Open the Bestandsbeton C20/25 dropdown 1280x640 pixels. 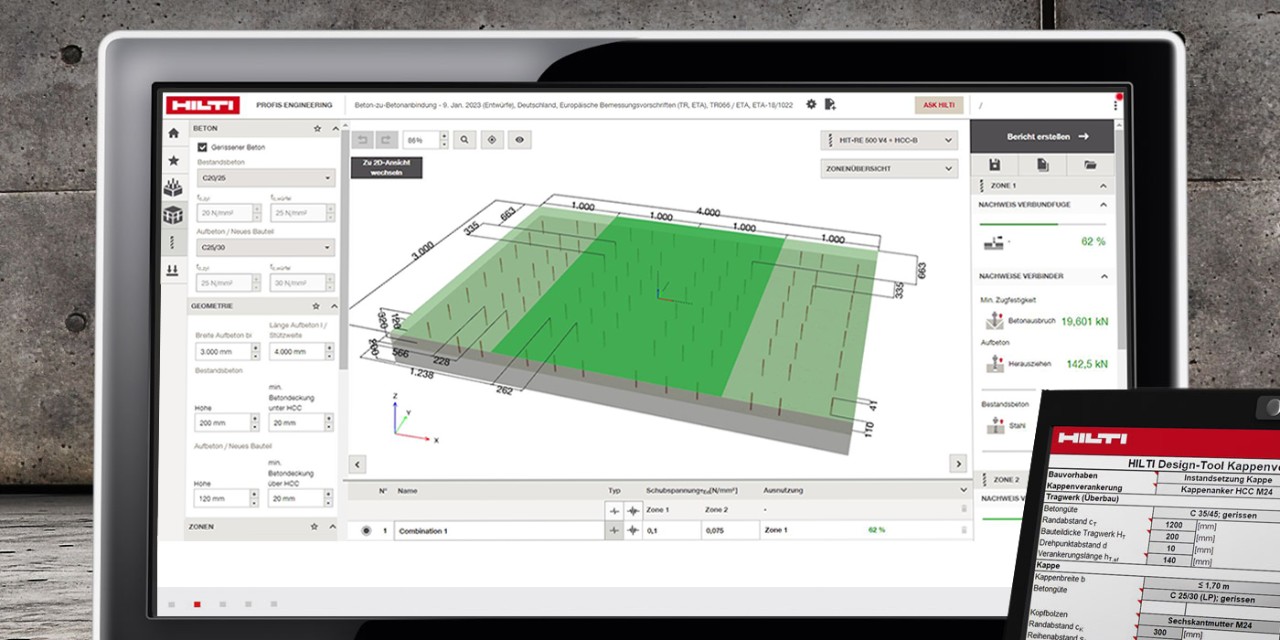pyautogui.click(x=265, y=178)
